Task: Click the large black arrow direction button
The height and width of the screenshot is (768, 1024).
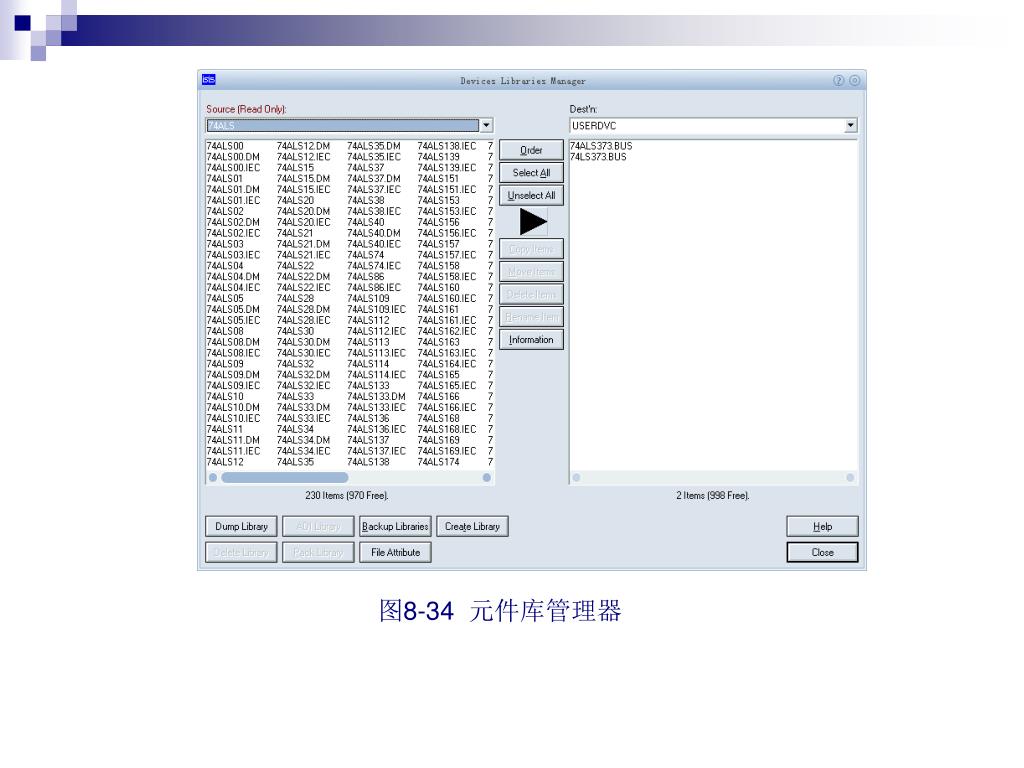Action: [x=533, y=221]
